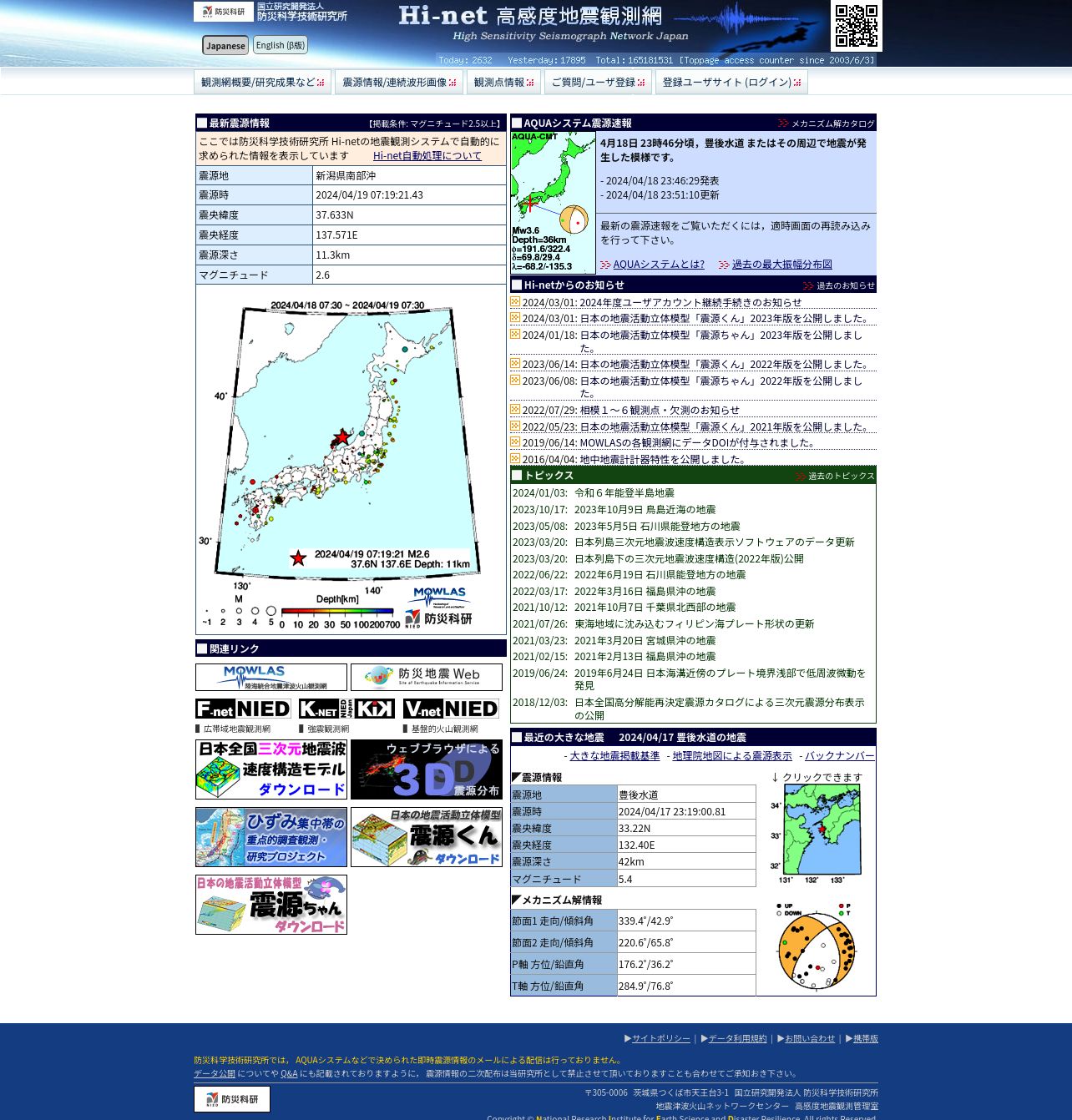Open Q&A link in footer notice
Screen dimensions: 1072x1120
tap(289, 1073)
